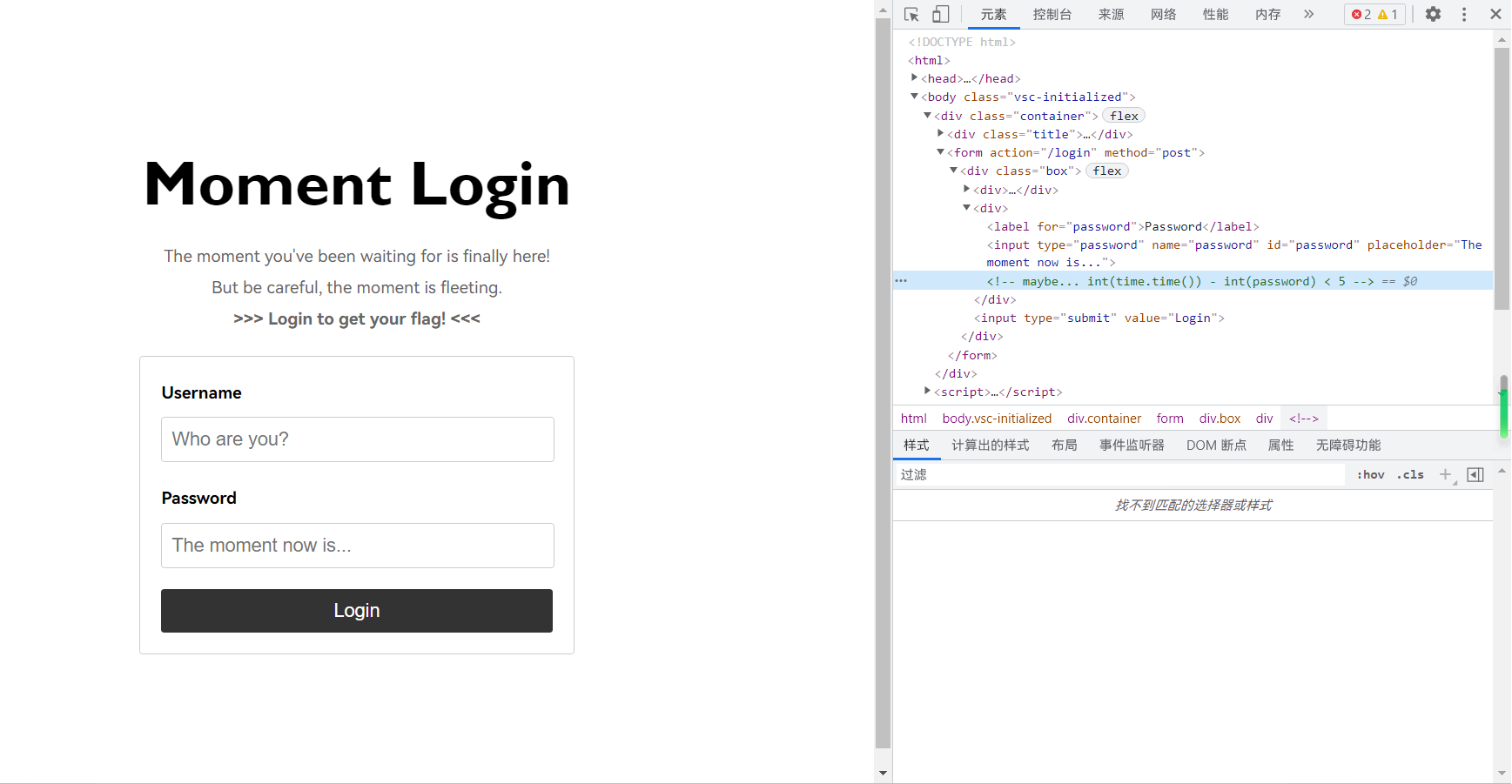Expand the head element node
The width and height of the screenshot is (1512, 784).
coord(914,78)
